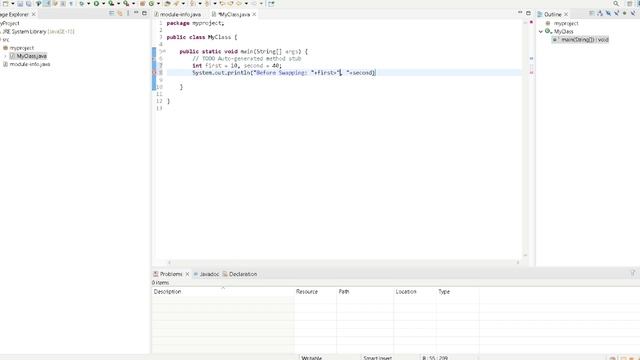Open the Run dropdown arrow
The width and height of the screenshot is (640, 360).
(103, 4)
